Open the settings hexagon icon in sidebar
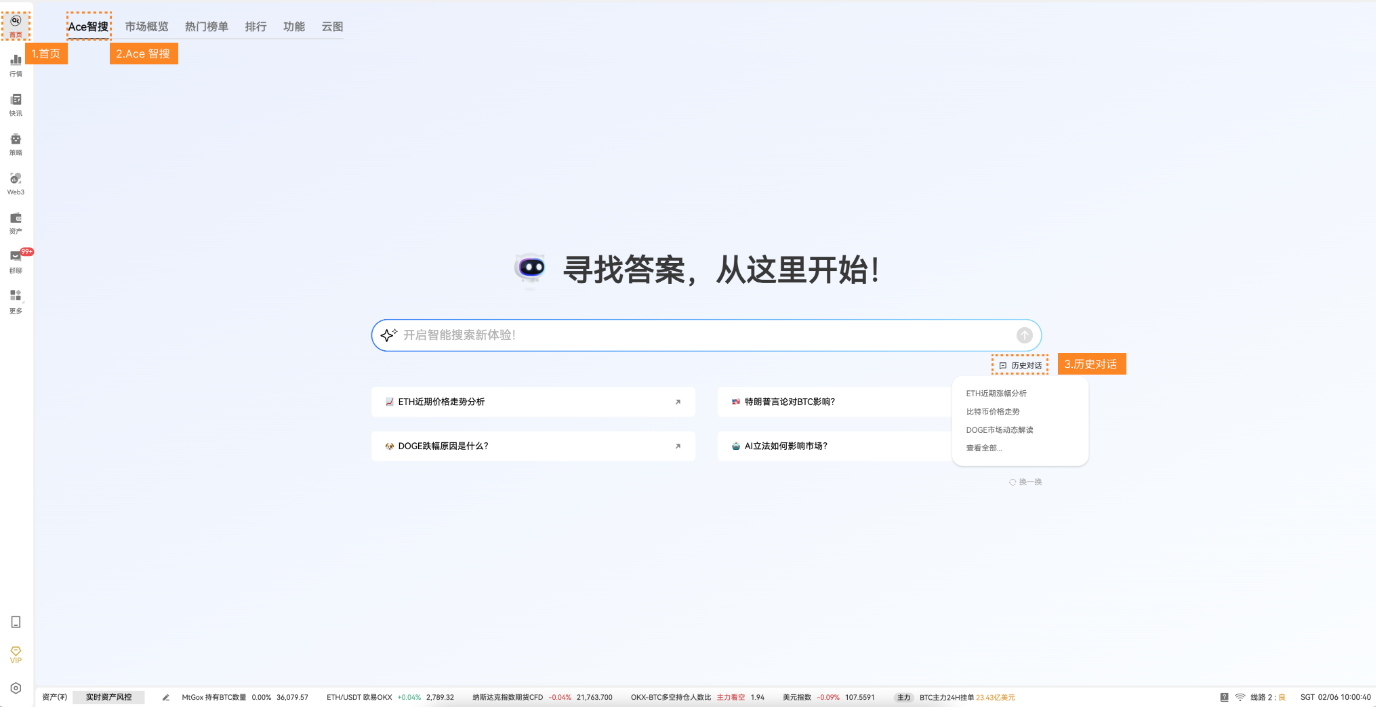This screenshot has height=707, width=1376. pyautogui.click(x=15, y=688)
